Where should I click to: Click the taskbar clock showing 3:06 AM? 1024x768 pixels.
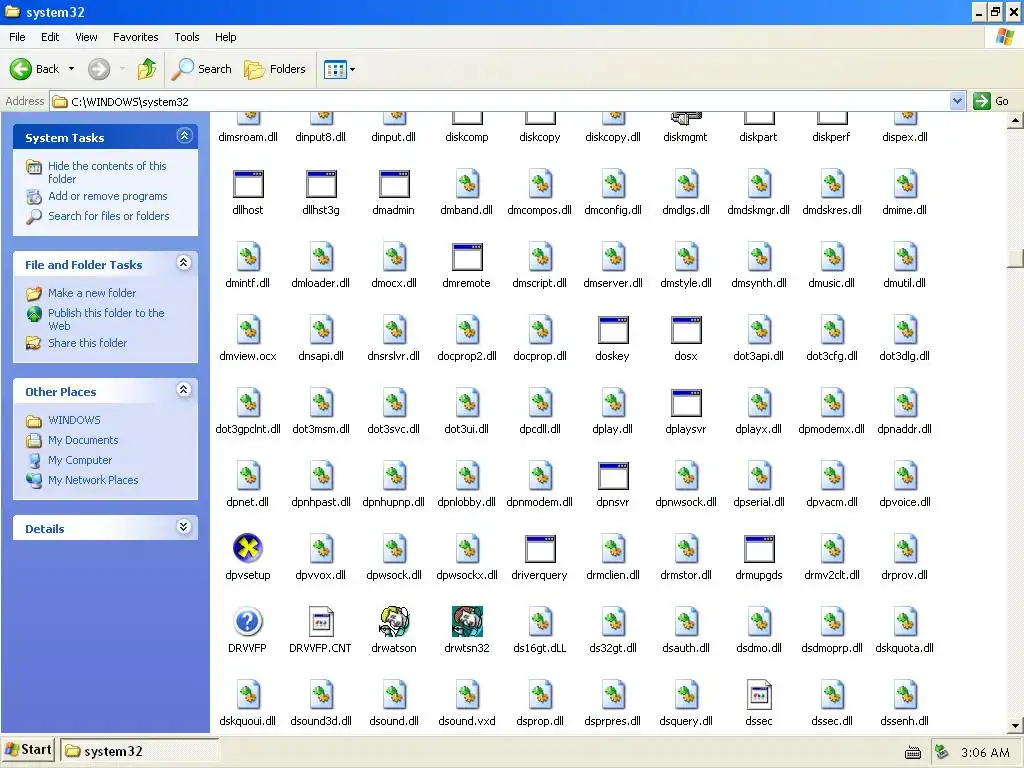coord(985,752)
